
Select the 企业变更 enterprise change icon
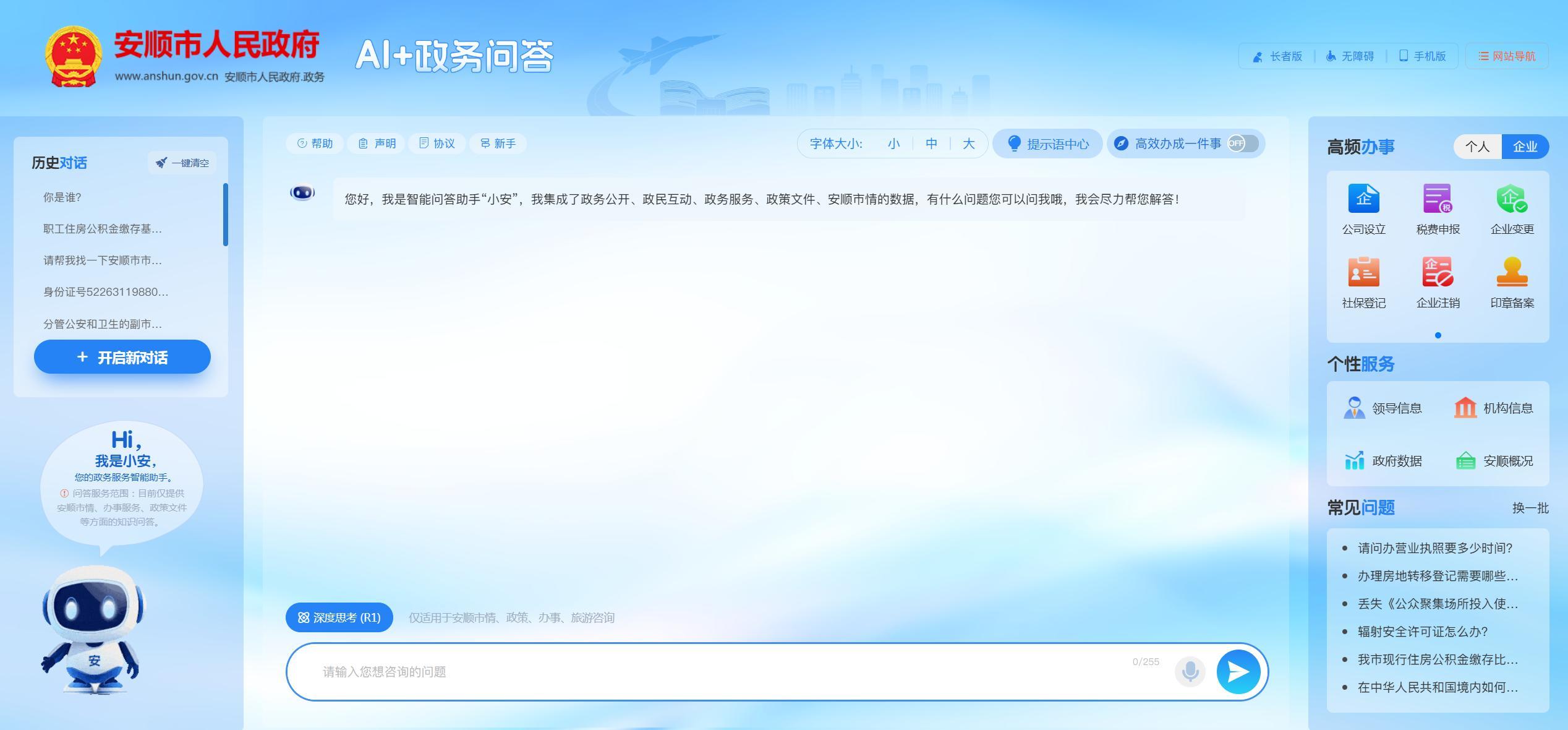(x=1512, y=199)
